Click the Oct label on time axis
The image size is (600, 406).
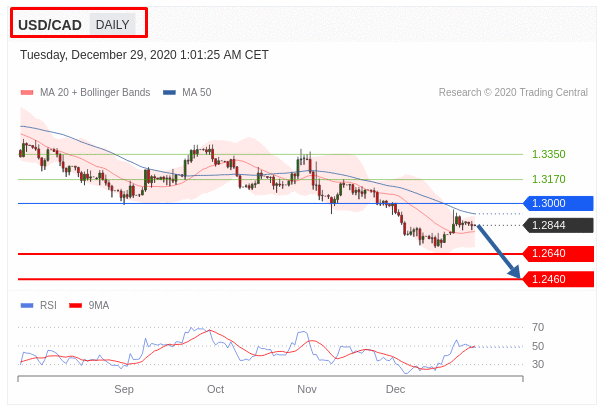point(215,390)
